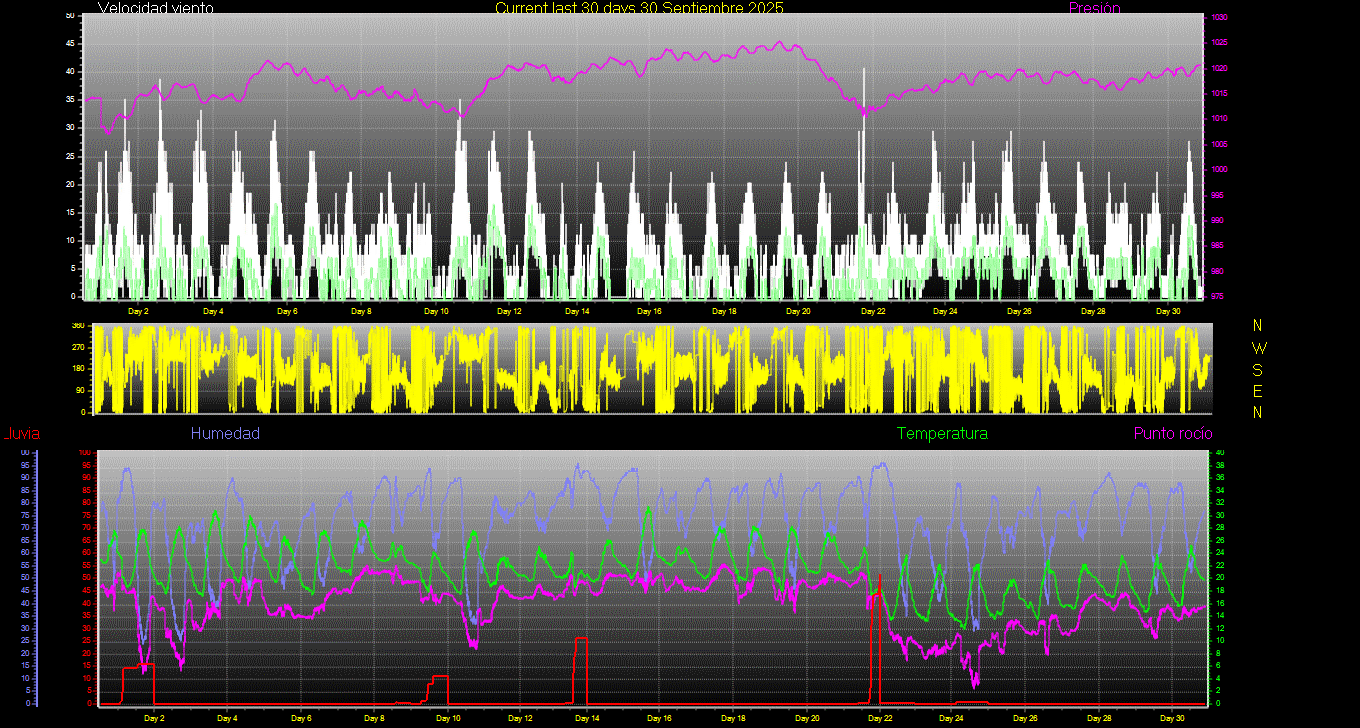Click 'Day 30' on the humidity chart axis
Image resolution: width=1360 pixels, height=728 pixels.
(x=1171, y=718)
